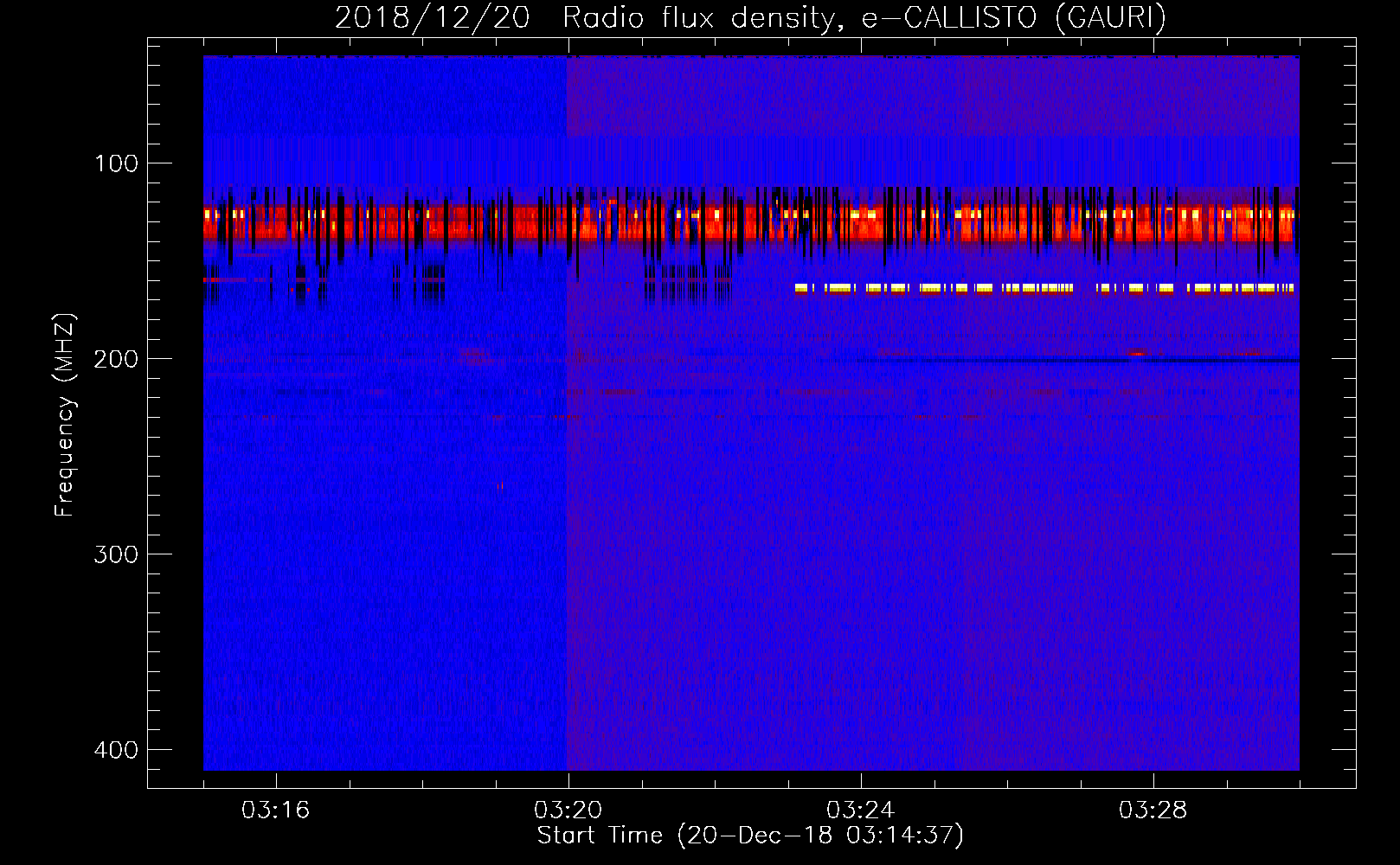Click the "03:24" time tick label
1400x865 pixels.
[x=860, y=811]
